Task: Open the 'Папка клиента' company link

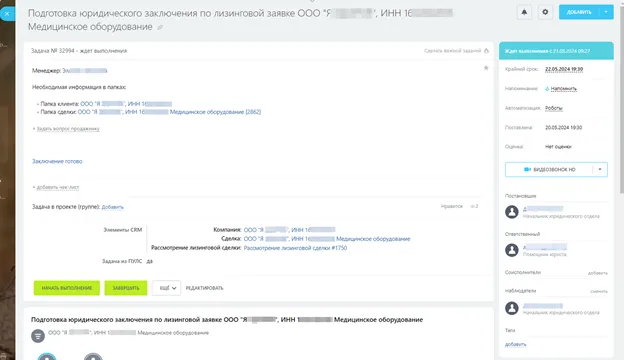Action: pyautogui.click(x=126, y=104)
